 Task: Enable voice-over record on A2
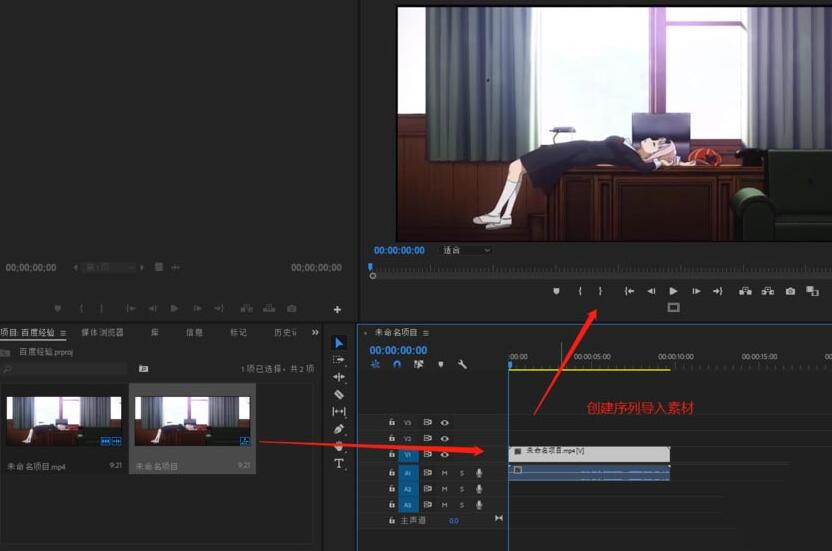pyautogui.click(x=479, y=488)
